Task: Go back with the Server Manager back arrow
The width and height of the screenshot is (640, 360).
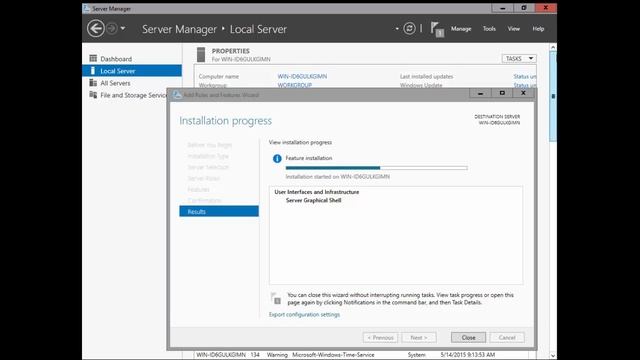Action: pyautogui.click(x=96, y=29)
